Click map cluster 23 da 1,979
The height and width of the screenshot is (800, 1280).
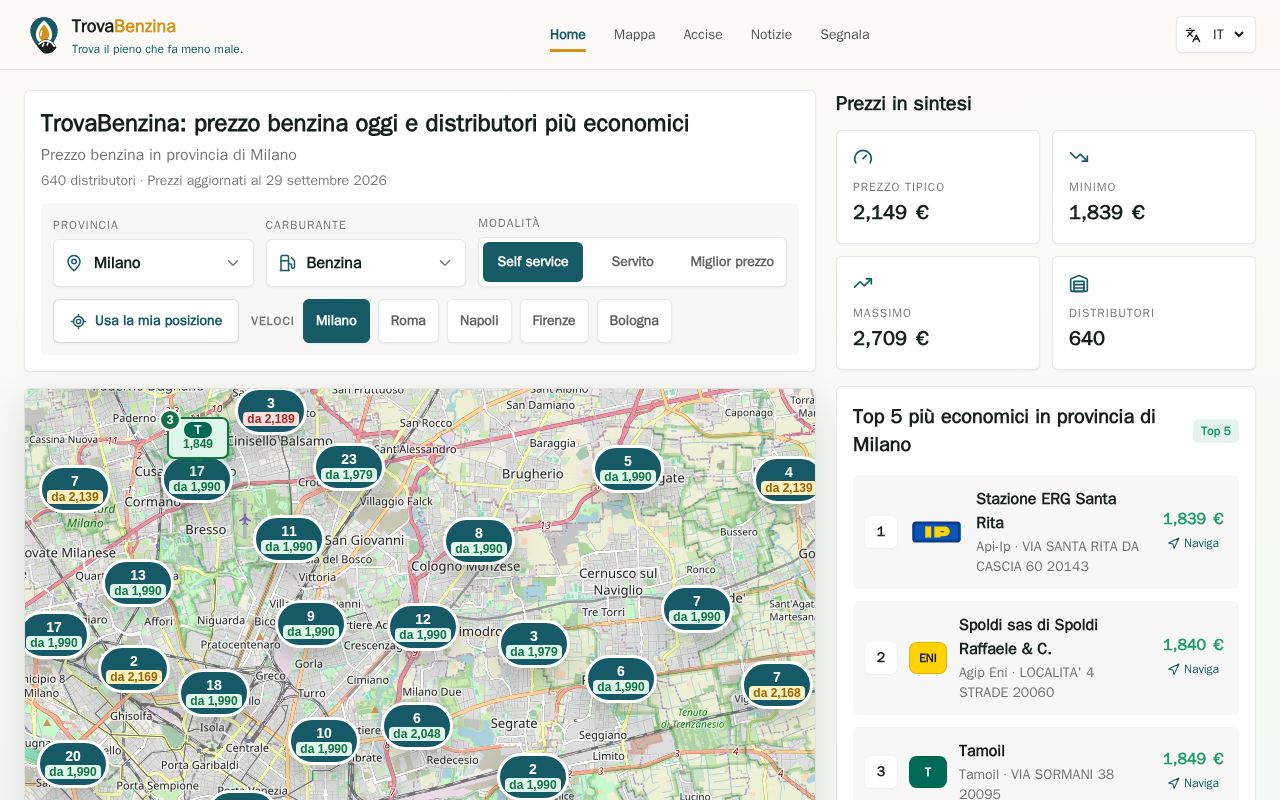click(x=349, y=467)
